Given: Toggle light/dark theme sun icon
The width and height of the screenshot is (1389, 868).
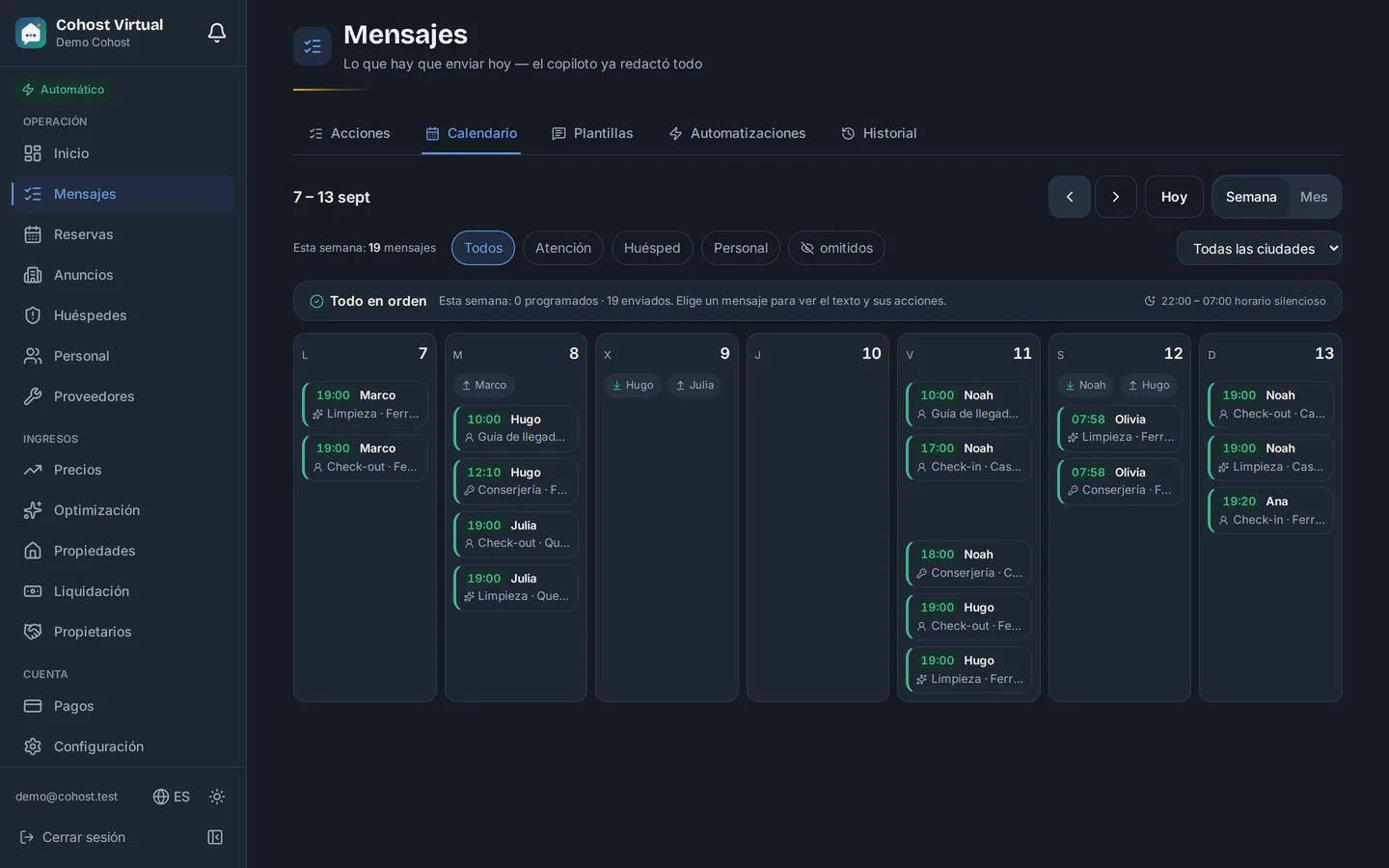Looking at the screenshot, I should click(x=217, y=797).
